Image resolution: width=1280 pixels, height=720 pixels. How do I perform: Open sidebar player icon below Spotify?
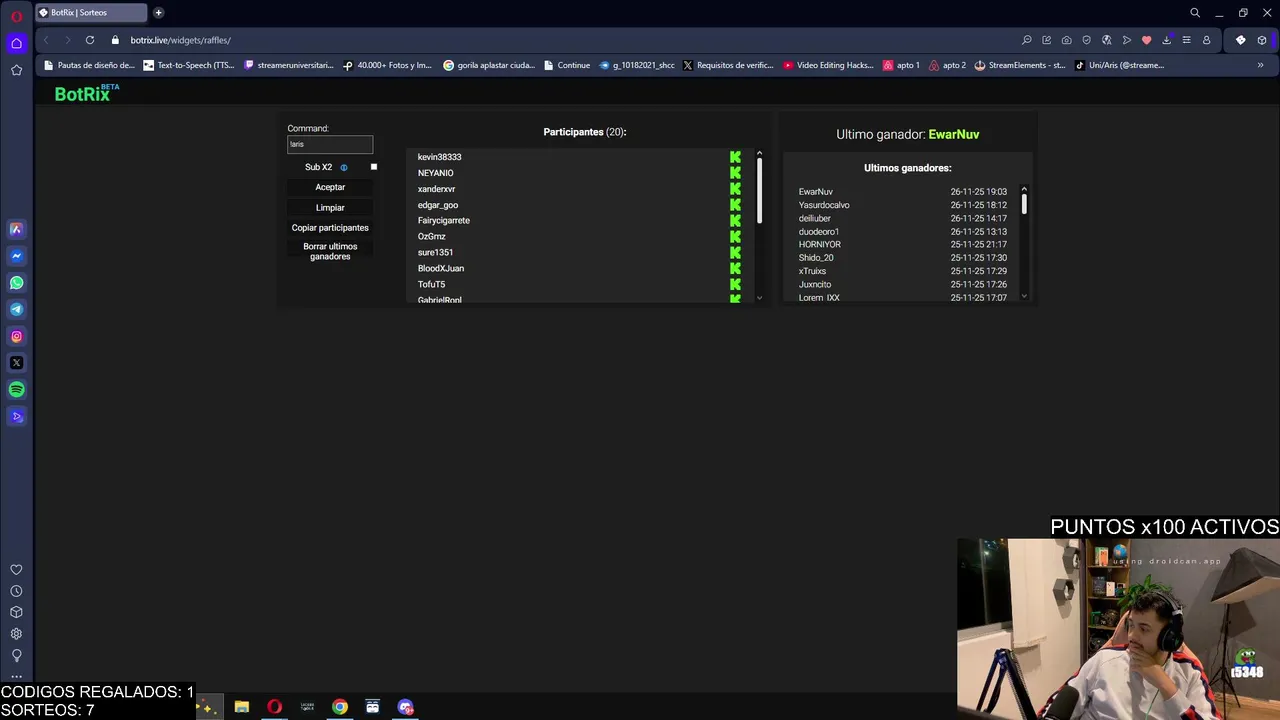(x=16, y=417)
